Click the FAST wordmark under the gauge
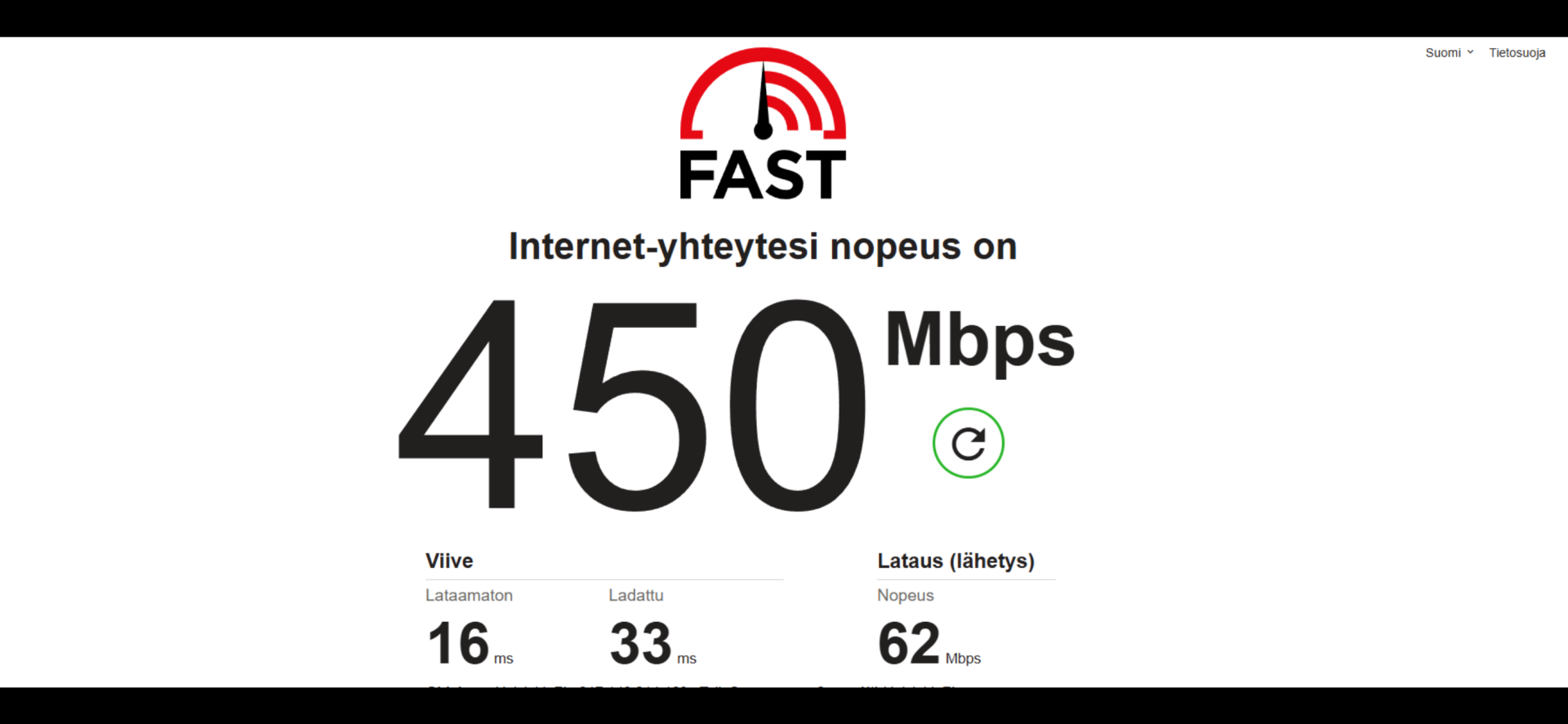The height and width of the screenshot is (724, 1568). pyautogui.click(x=763, y=174)
